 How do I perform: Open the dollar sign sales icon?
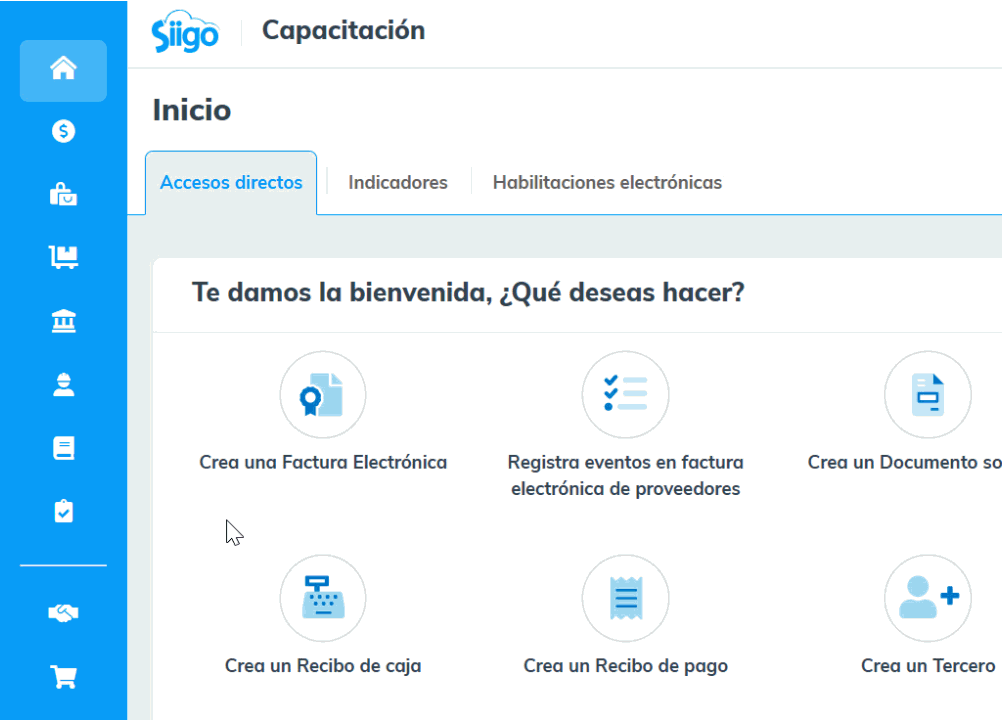(63, 131)
